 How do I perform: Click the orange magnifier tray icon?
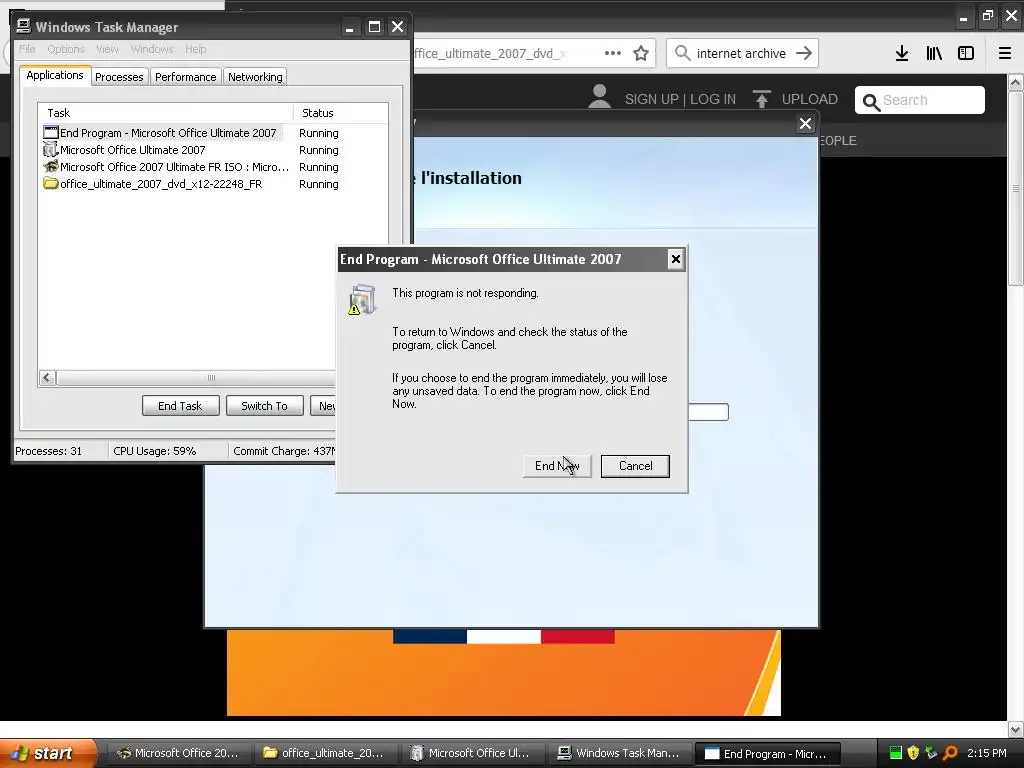pyautogui.click(x=950, y=753)
